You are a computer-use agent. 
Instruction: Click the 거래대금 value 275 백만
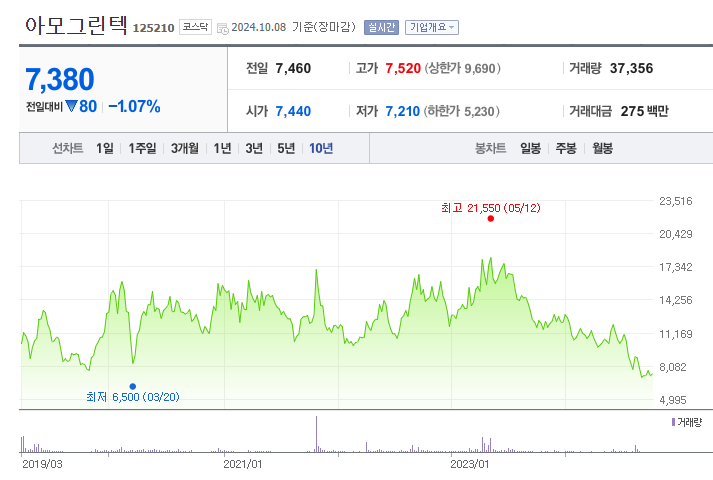point(644,111)
